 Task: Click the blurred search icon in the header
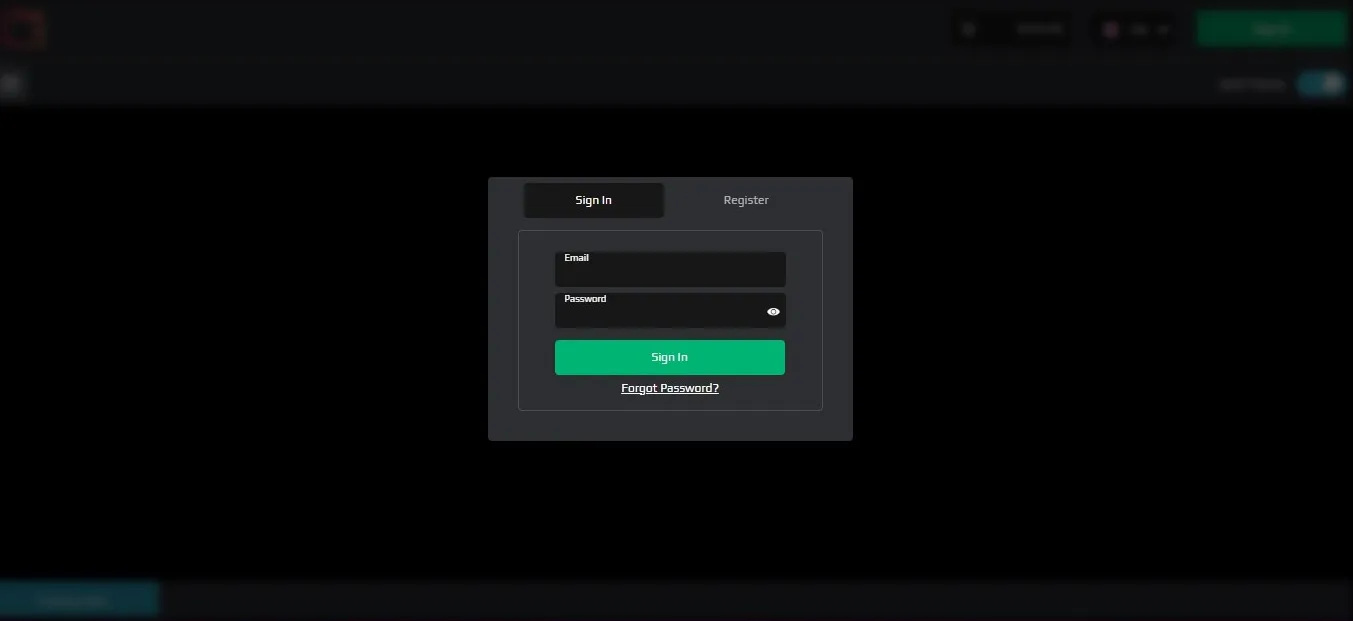pos(968,29)
